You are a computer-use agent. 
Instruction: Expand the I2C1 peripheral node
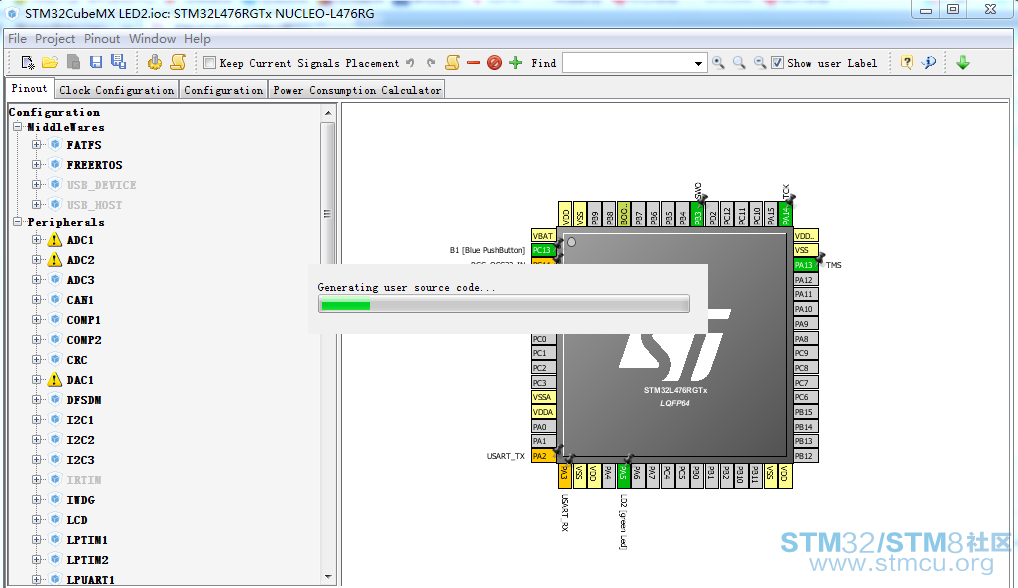[36, 420]
